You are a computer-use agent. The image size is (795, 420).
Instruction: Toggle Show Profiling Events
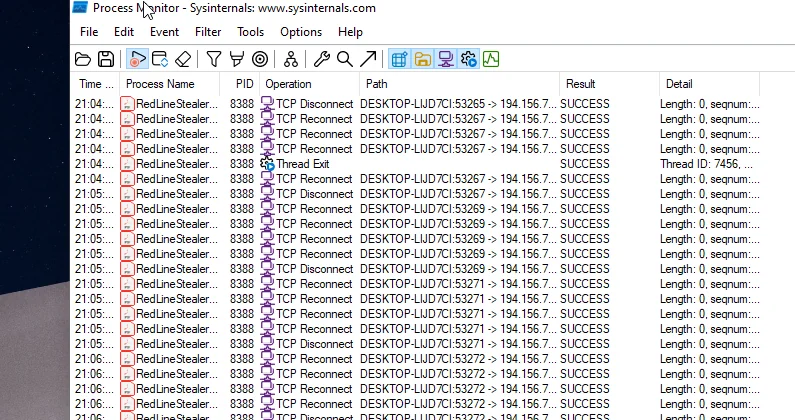click(491, 59)
